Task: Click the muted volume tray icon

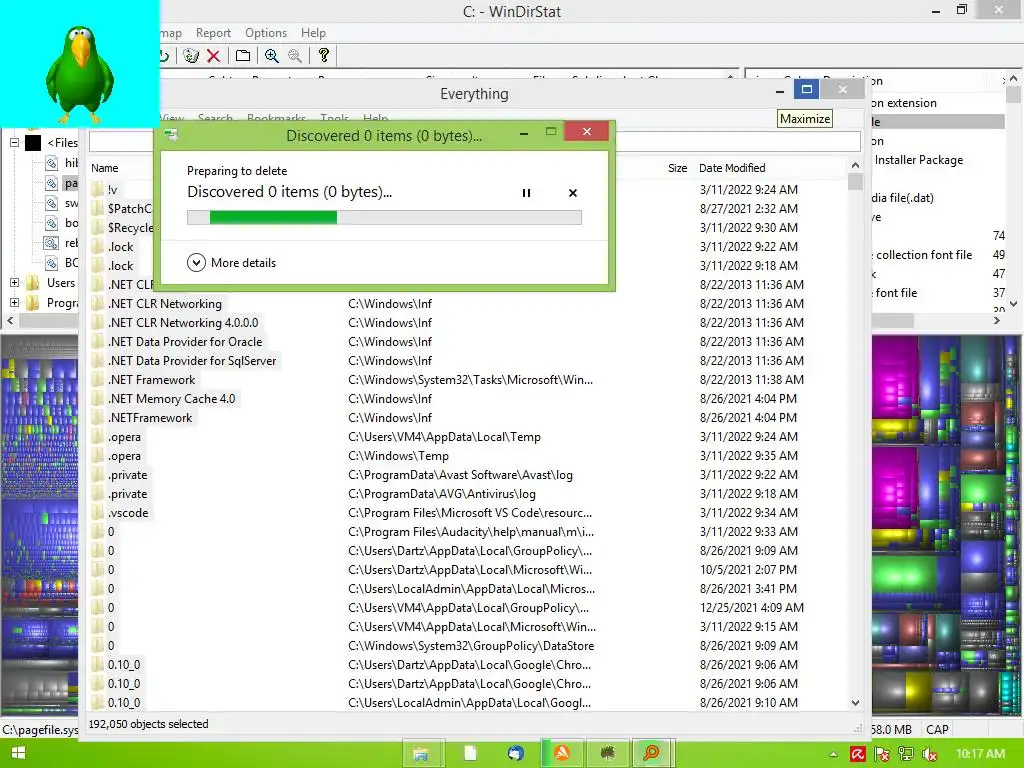Action: pyautogui.click(x=929, y=754)
